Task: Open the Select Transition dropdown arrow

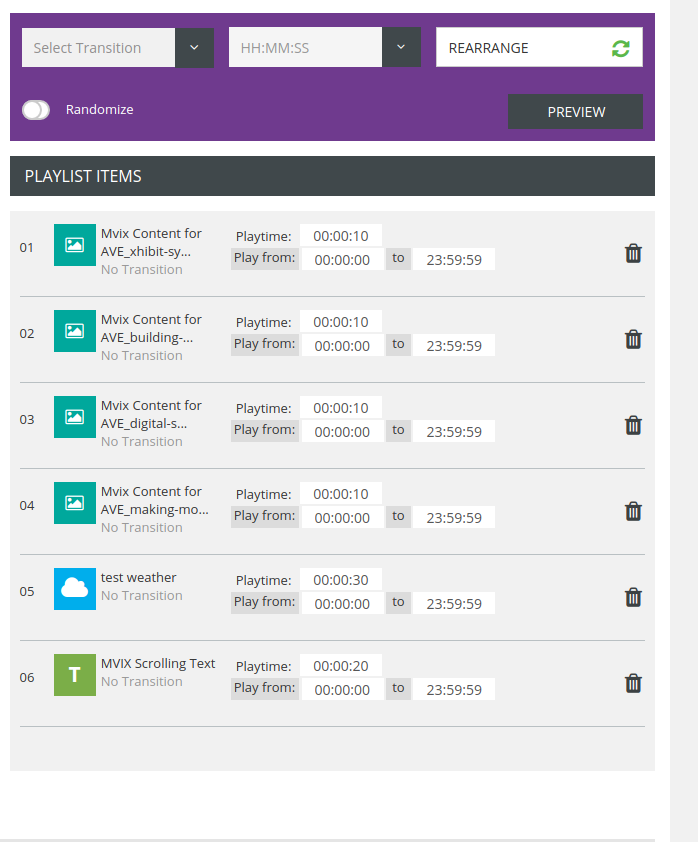Action: click(194, 47)
